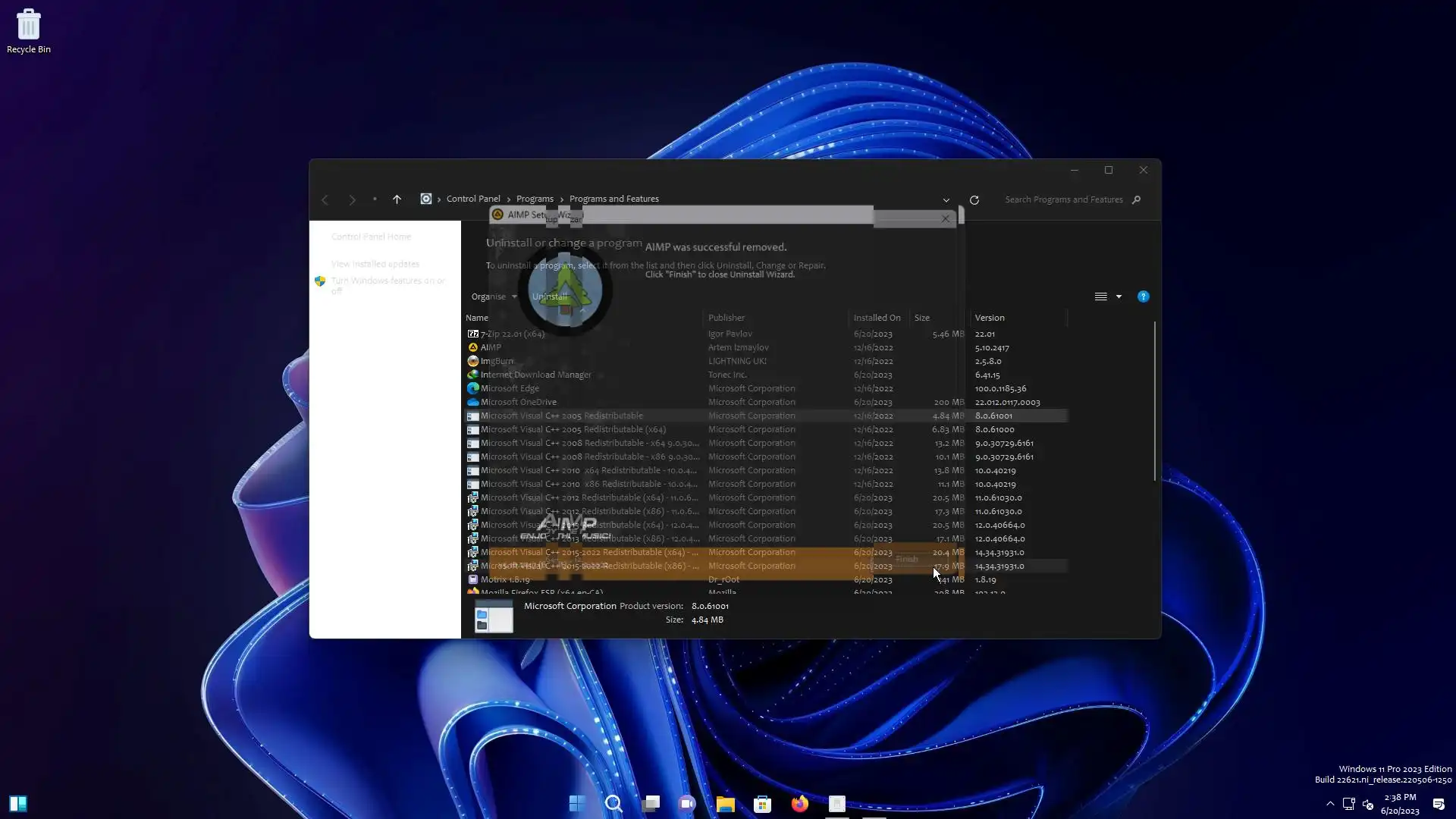Select Microsoft OneDrive in the program list
The height and width of the screenshot is (819, 1456).
coord(519,402)
